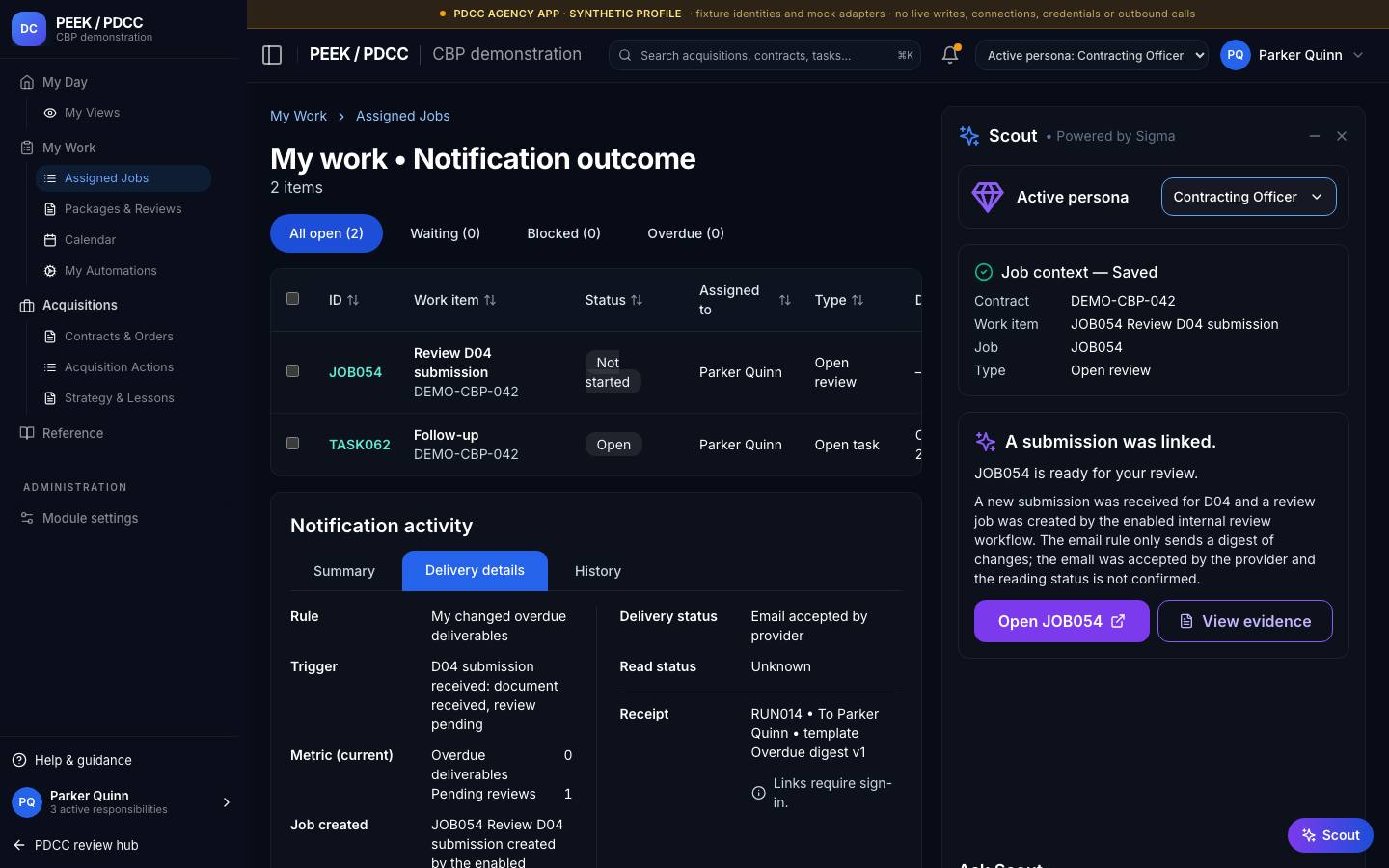
Task: Click the chevron between My Work and Assigned Jobs
Action: 341,116
